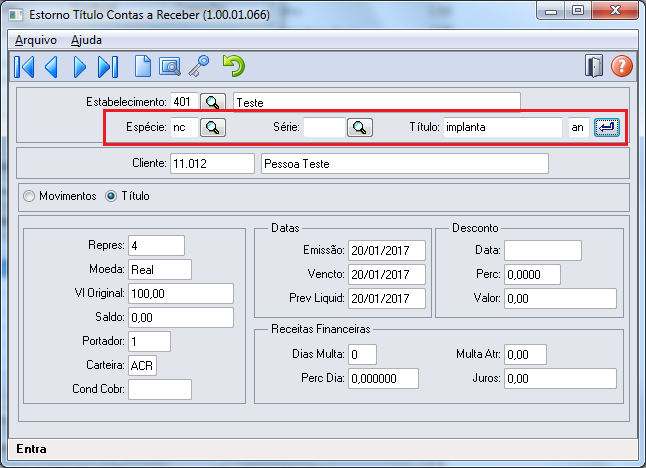Open Série lookup magnifier
Image resolution: width=646 pixels, height=468 pixels.
coord(360,127)
